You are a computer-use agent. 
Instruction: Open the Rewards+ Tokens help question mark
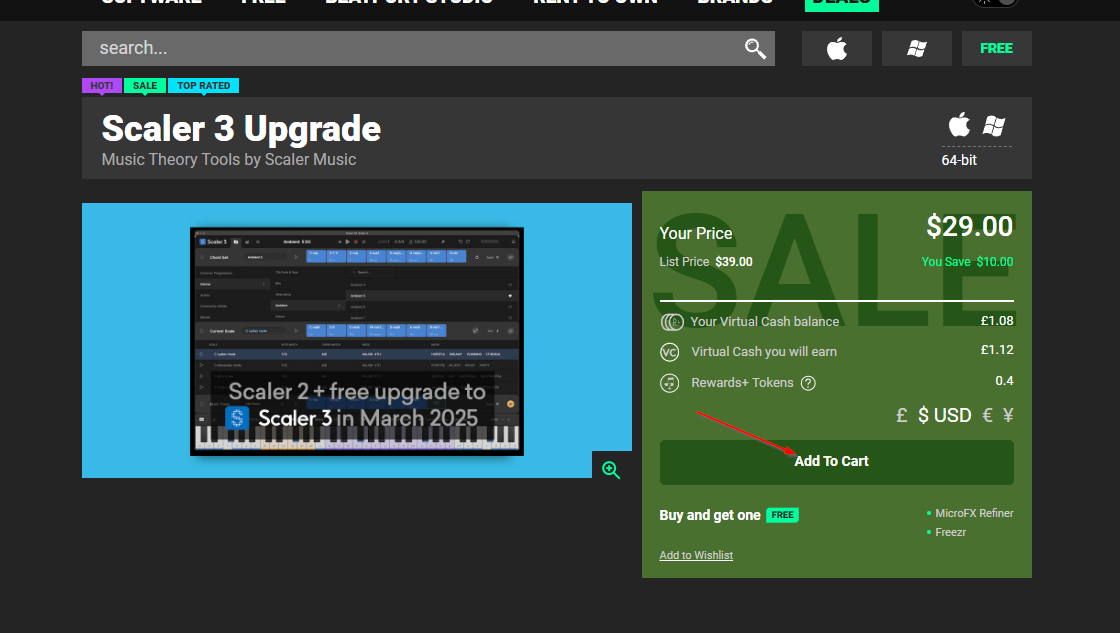tap(808, 383)
